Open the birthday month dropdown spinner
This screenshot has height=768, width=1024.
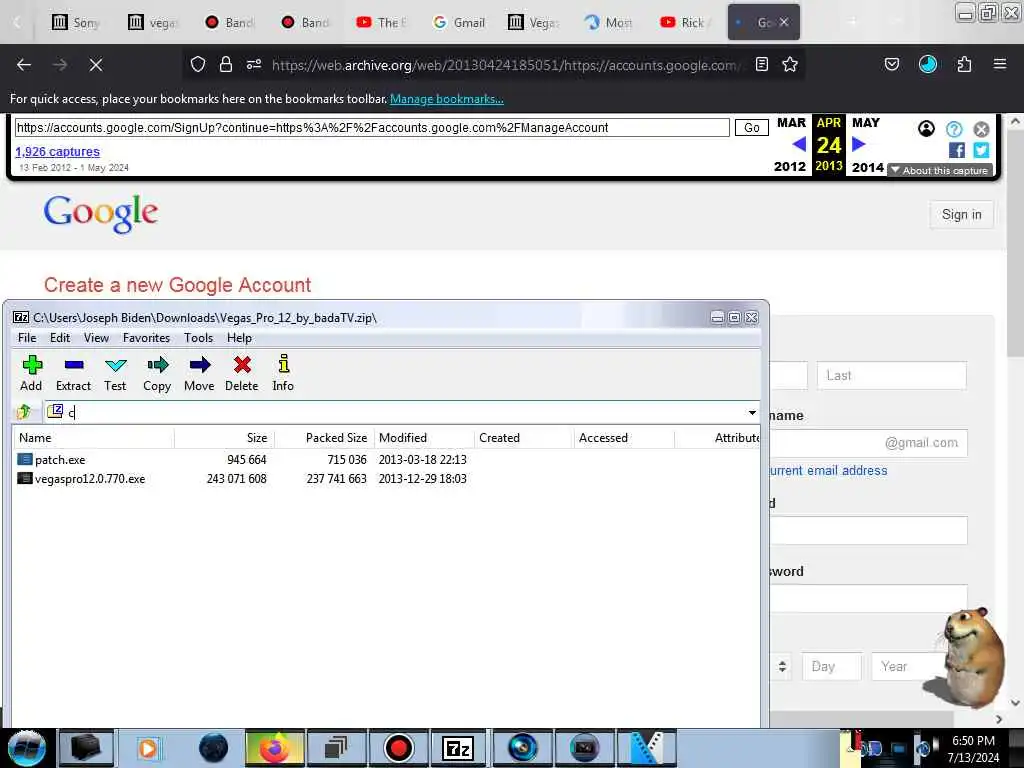pos(782,666)
